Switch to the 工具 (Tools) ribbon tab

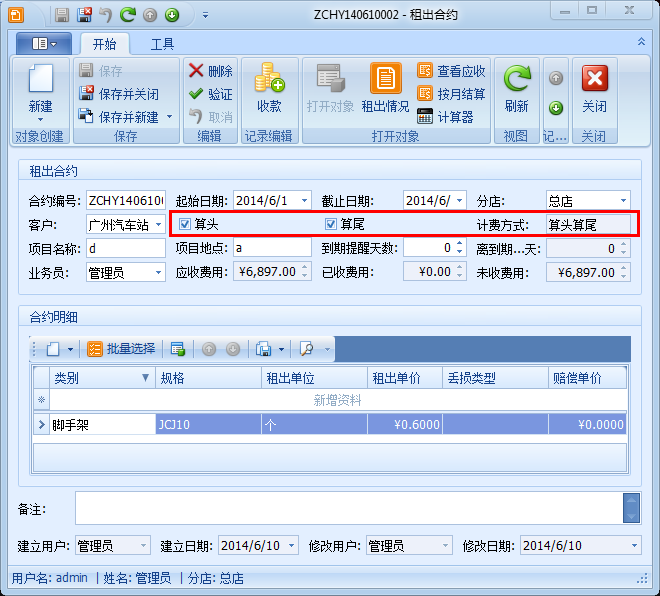tap(163, 44)
